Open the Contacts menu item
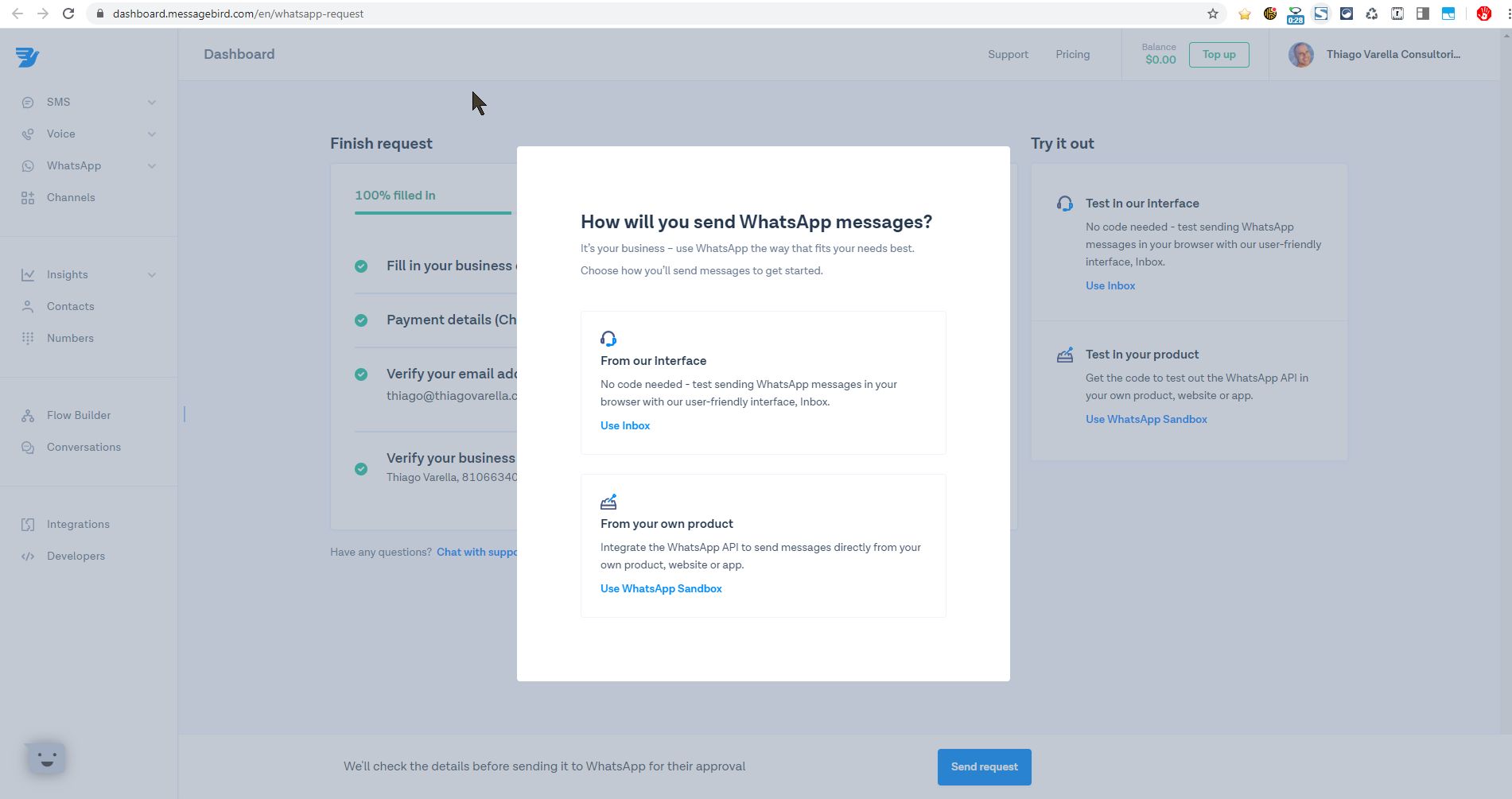This screenshot has width=1512, height=799. pyautogui.click(x=70, y=307)
